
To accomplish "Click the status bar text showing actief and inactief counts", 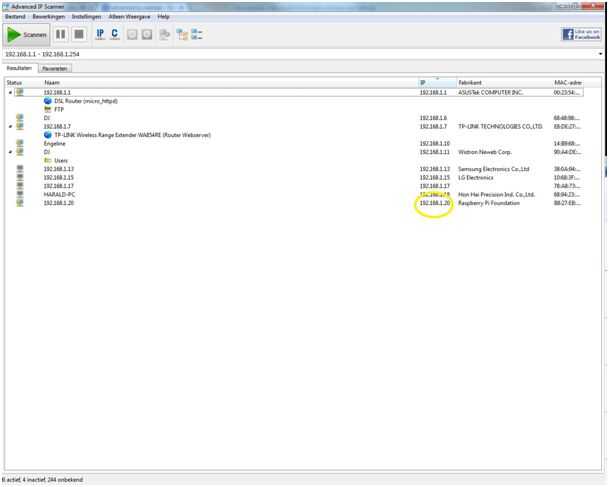I will coord(43,480).
